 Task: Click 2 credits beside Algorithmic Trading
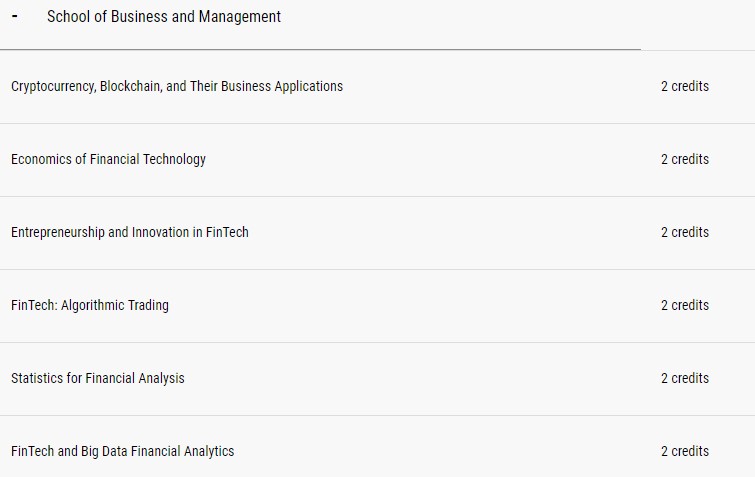point(684,306)
